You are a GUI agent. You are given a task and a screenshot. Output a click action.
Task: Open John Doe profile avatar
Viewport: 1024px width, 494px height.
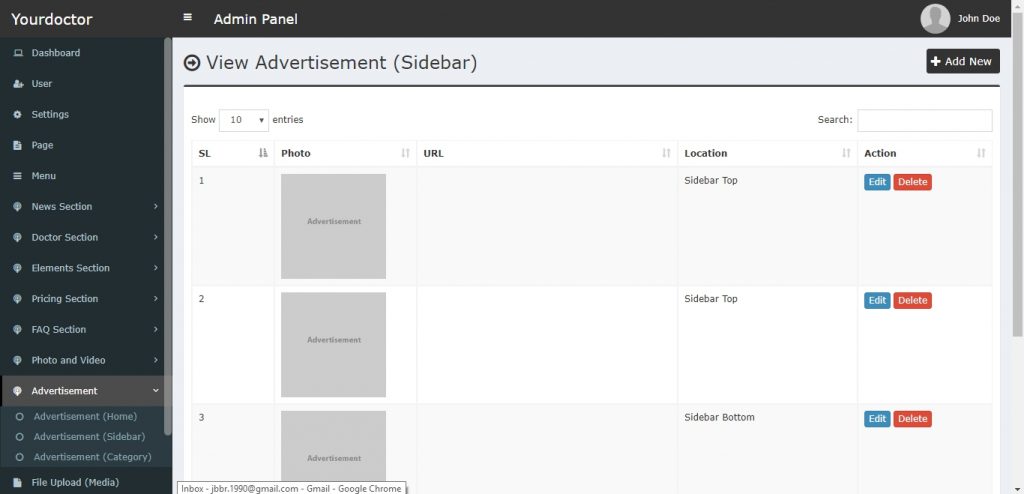935,18
